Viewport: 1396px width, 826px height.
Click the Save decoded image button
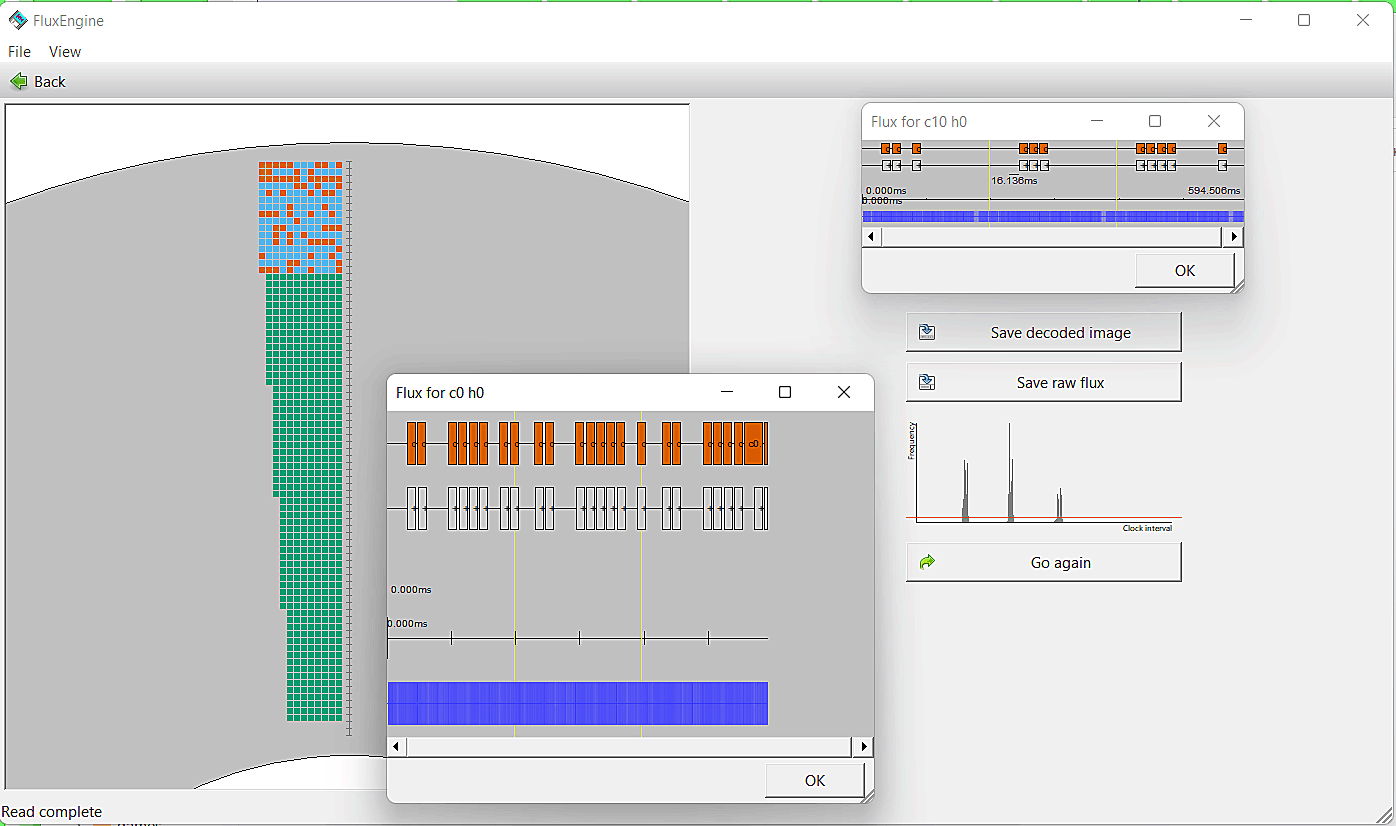[x=1060, y=332]
